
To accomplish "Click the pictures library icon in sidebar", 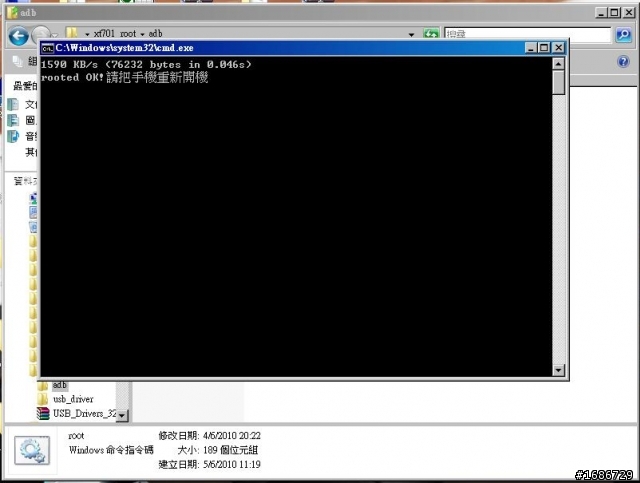I will pos(13,120).
